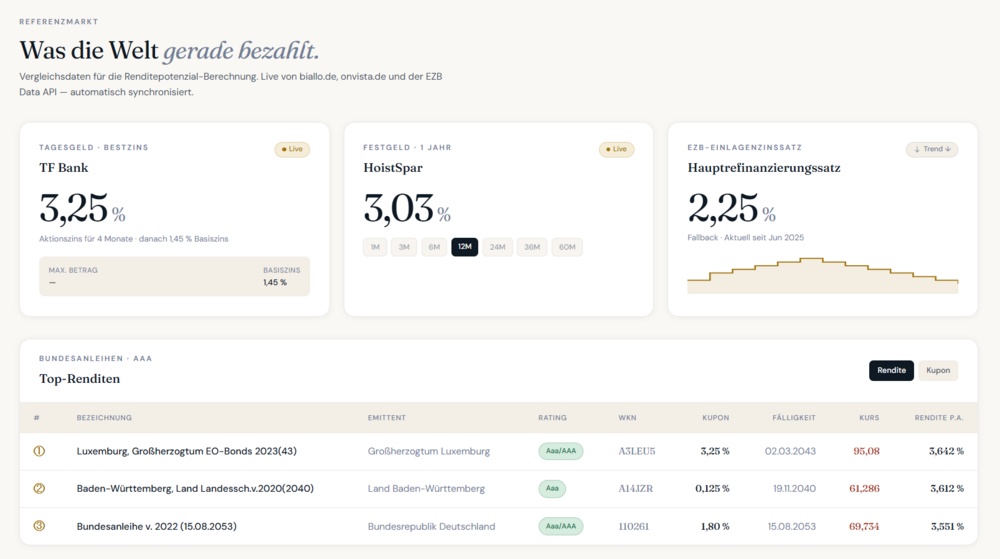Click the Emittent column header
Screen dimensions: 1000x559
[x=386, y=418]
